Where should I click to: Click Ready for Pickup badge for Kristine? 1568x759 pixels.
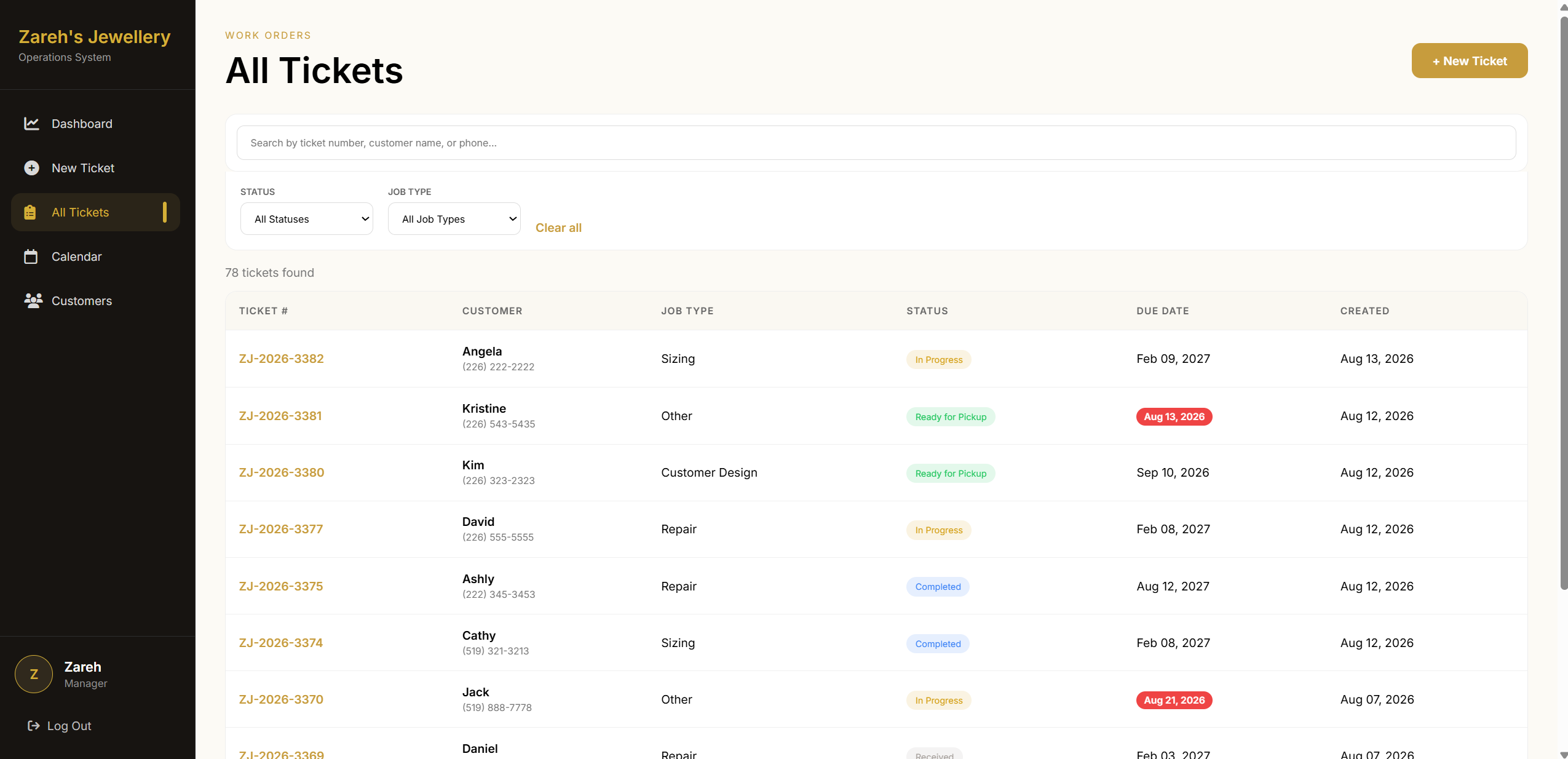[x=950, y=417]
